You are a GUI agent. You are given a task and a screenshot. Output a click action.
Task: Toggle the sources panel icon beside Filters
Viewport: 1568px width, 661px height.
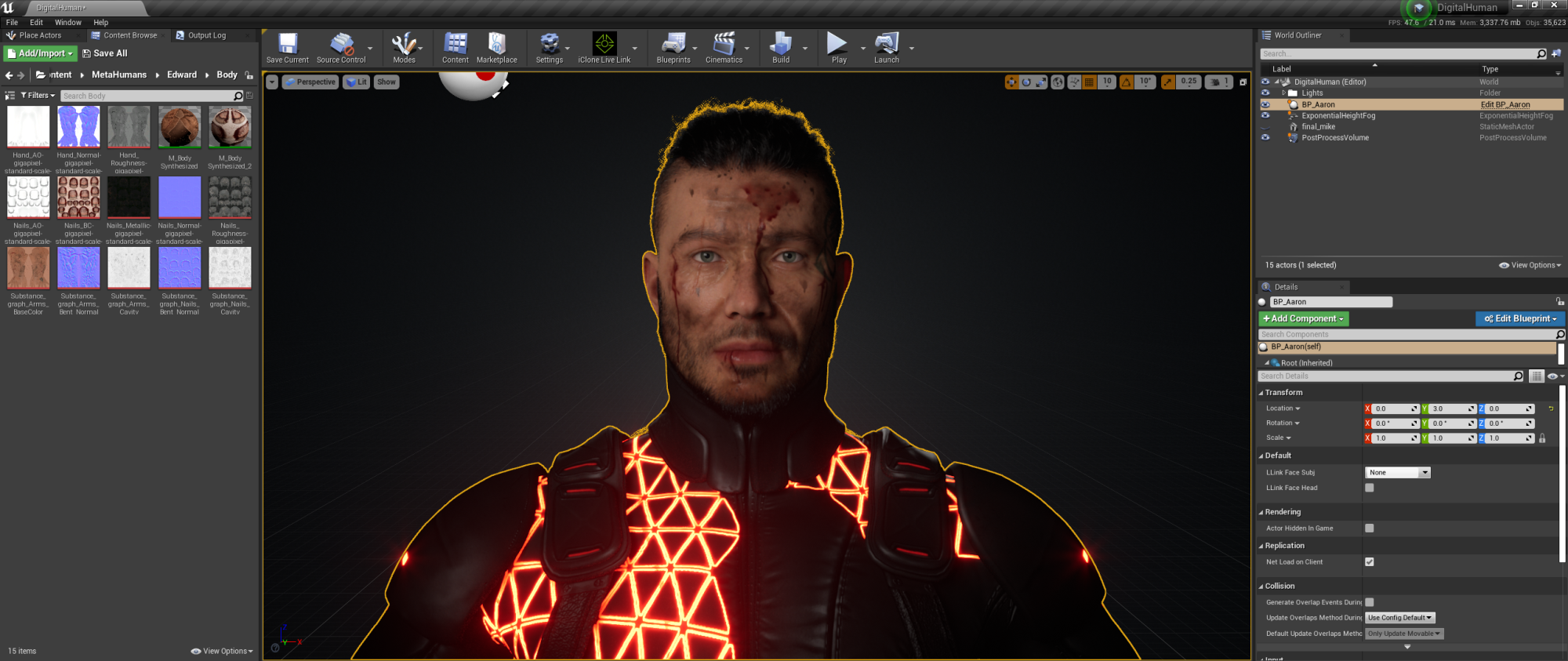(10, 96)
